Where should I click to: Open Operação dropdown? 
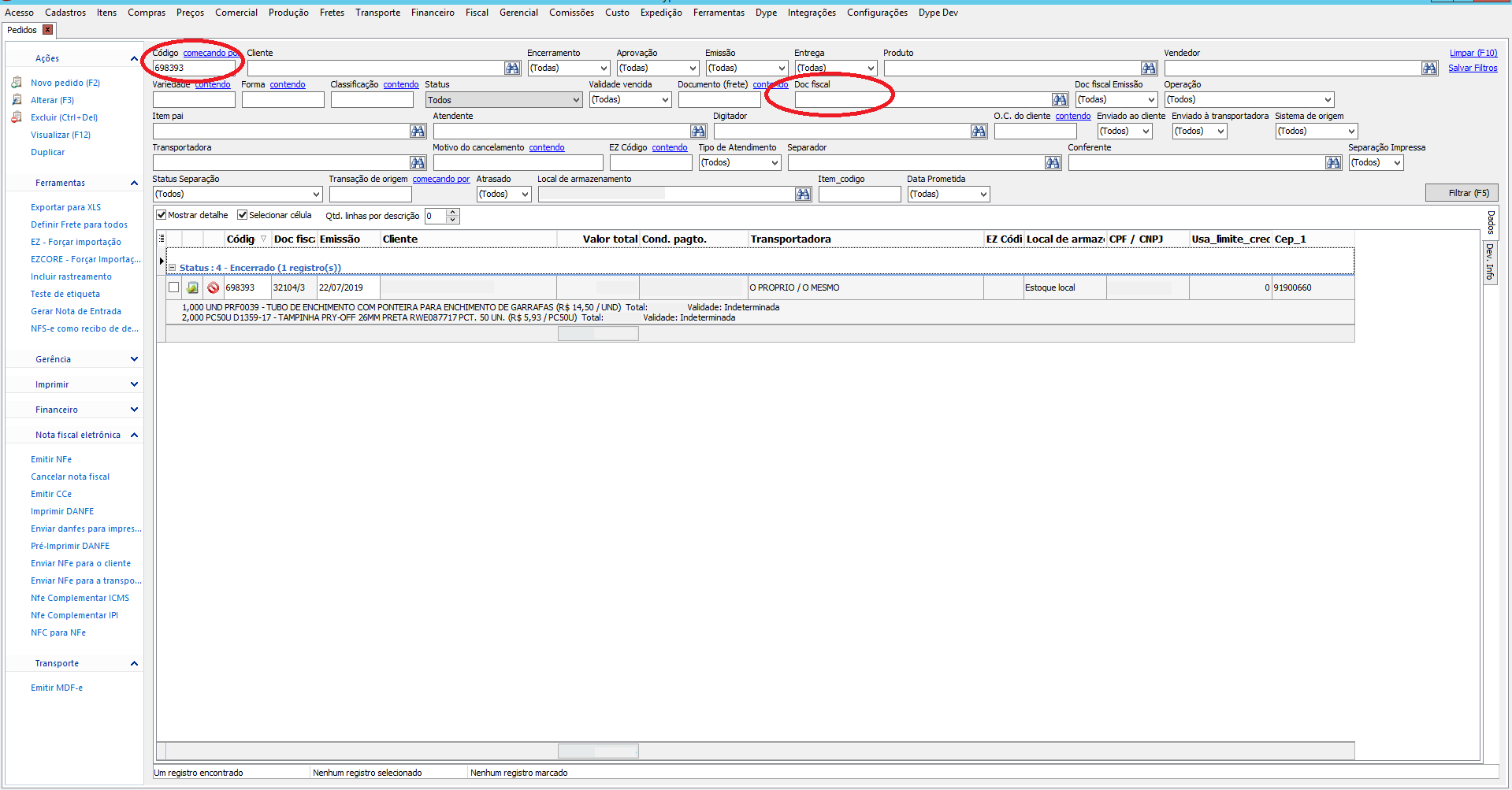(1250, 100)
